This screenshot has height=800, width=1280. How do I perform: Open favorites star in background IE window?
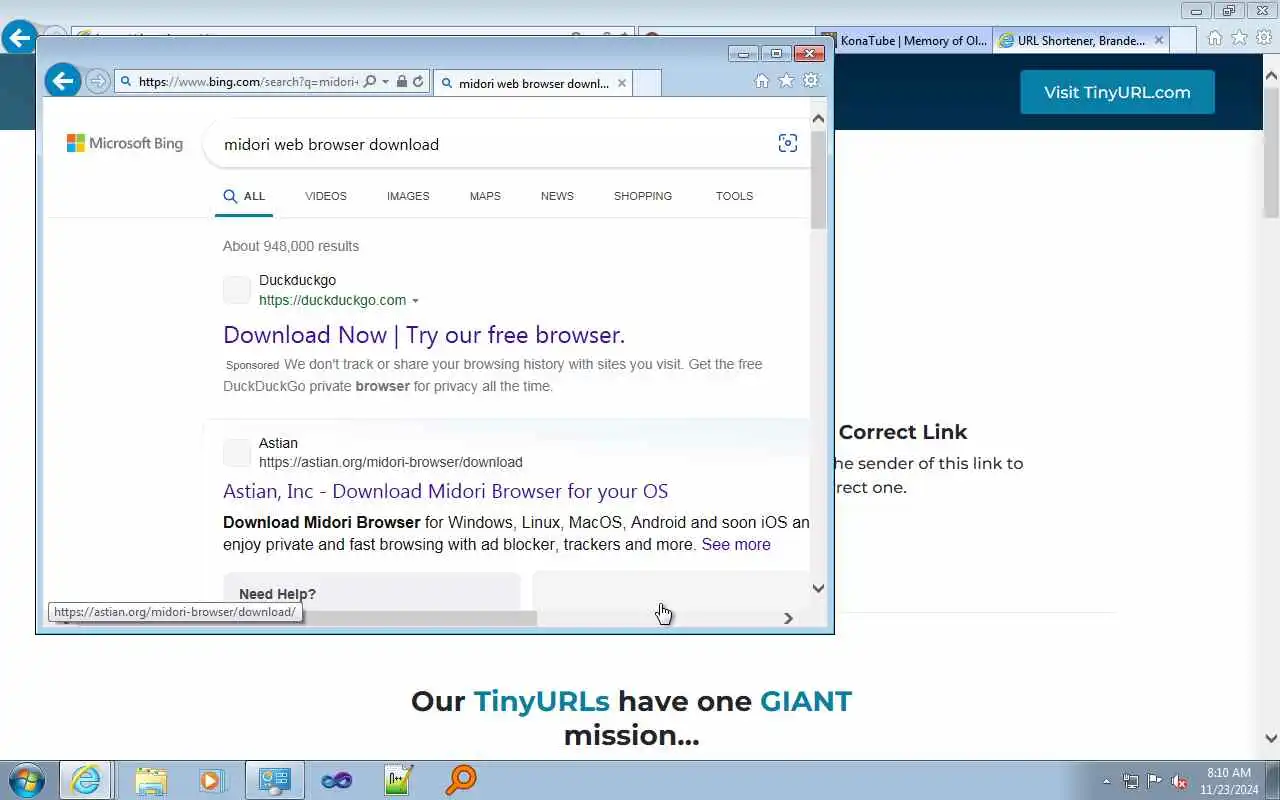[x=1239, y=38]
